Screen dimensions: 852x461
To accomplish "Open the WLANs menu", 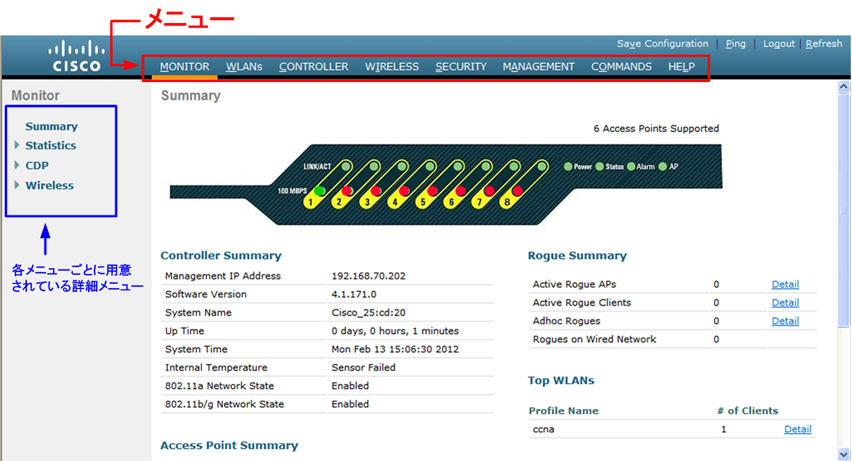I will [x=244, y=67].
